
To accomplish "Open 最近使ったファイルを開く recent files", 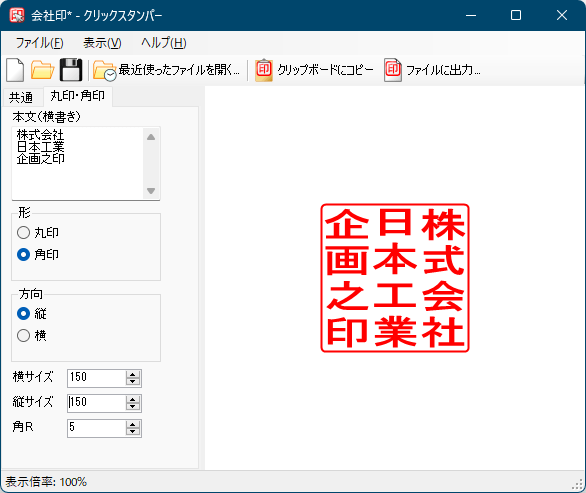I will tap(166, 70).
